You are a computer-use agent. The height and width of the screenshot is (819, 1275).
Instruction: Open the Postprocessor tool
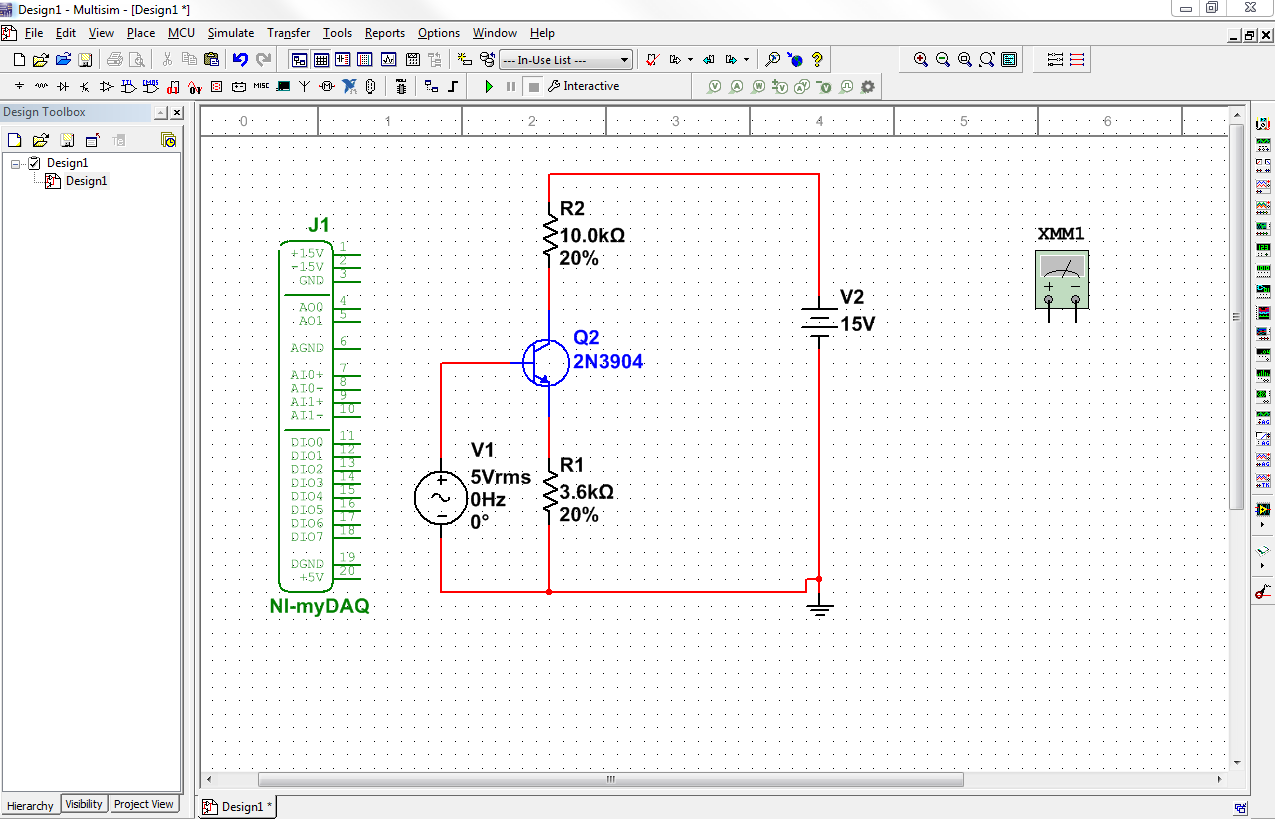412,60
